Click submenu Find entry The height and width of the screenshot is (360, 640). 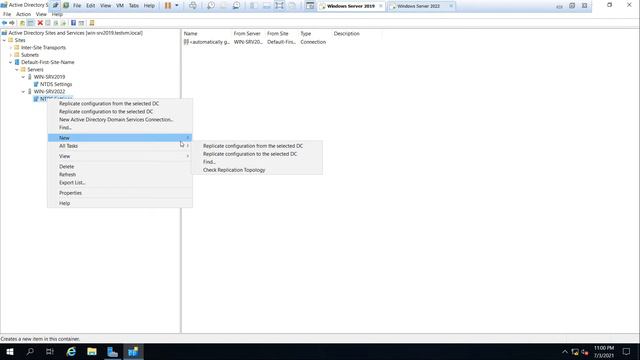coord(257,162)
